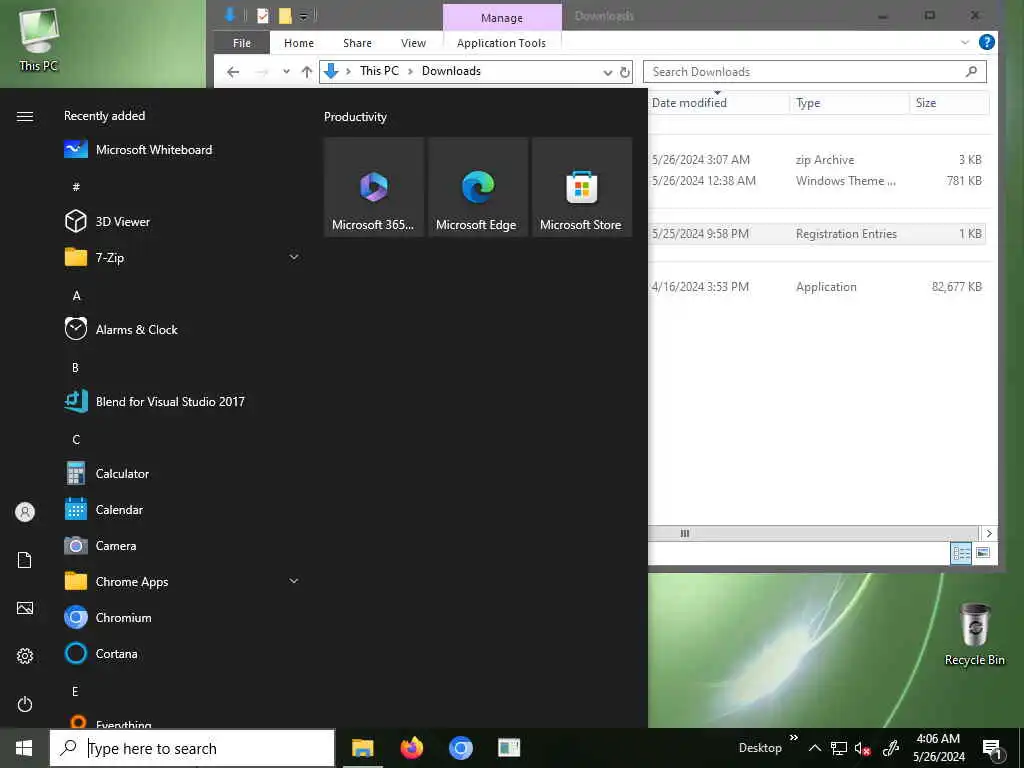The height and width of the screenshot is (768, 1024).
Task: Select the zip Archive row
Action: [817, 160]
